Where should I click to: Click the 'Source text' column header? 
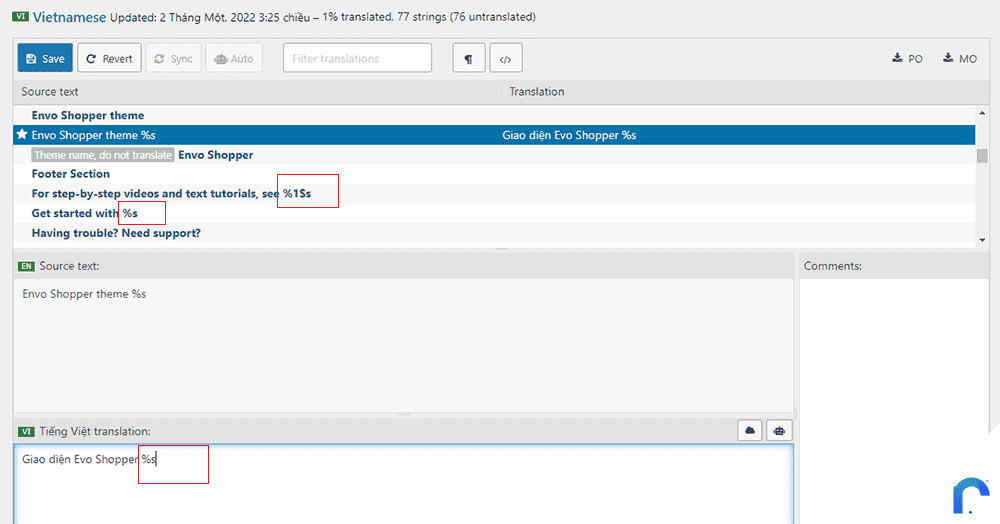(x=50, y=92)
